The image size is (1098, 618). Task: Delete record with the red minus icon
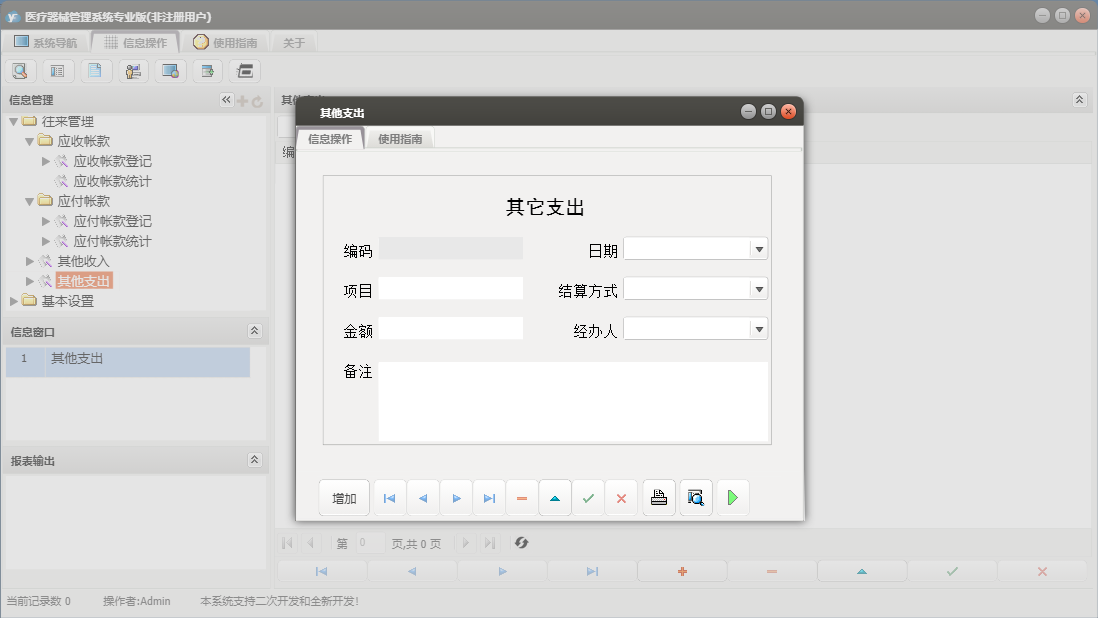click(x=522, y=497)
